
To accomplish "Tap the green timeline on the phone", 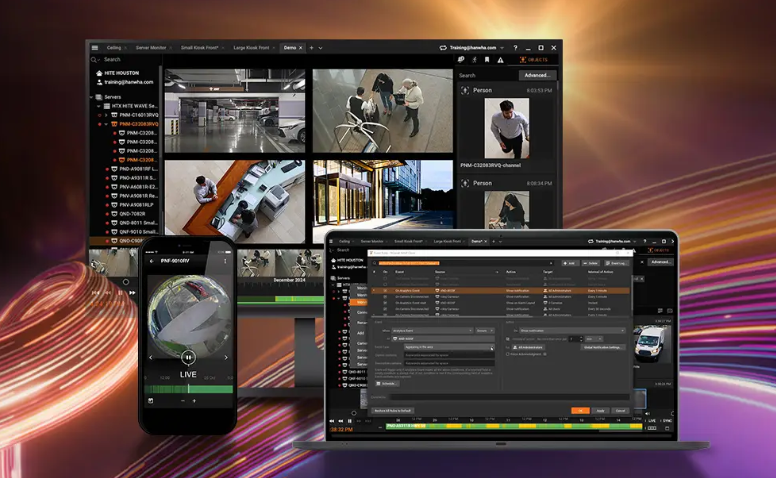I will [x=189, y=389].
